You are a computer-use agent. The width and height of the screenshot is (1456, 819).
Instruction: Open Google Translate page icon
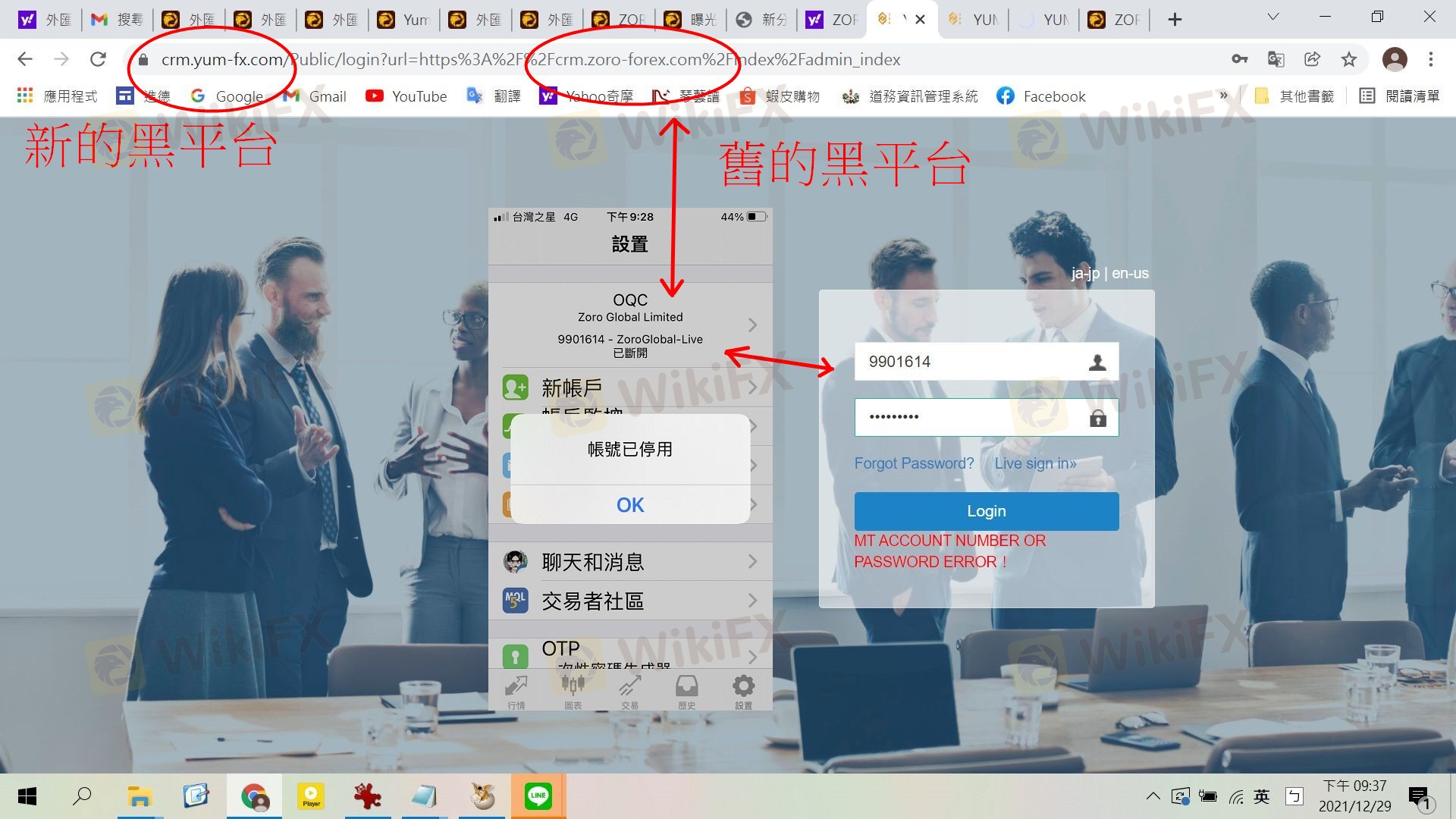pos(1276,59)
